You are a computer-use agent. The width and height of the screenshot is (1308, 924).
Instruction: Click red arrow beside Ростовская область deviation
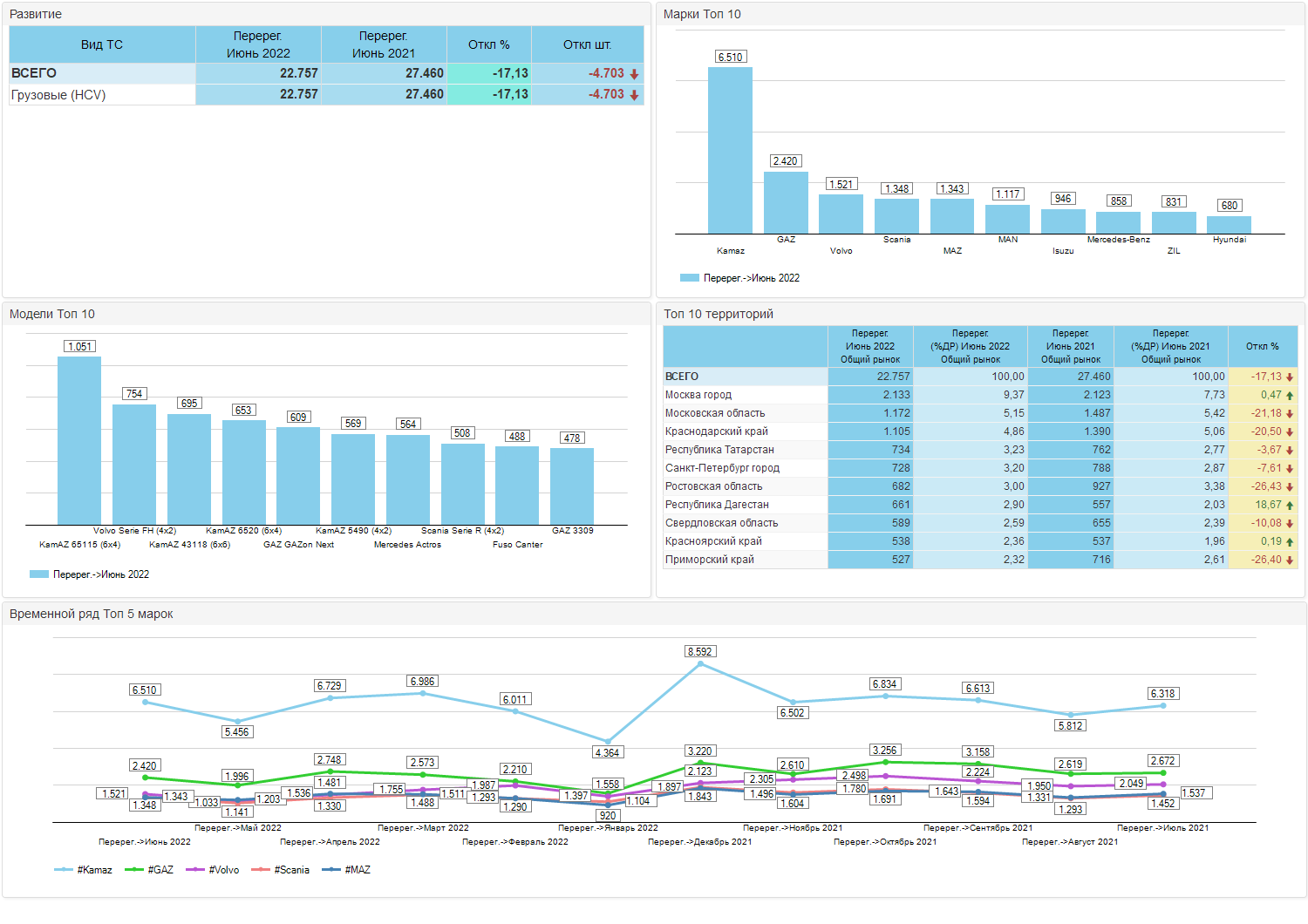(1290, 487)
